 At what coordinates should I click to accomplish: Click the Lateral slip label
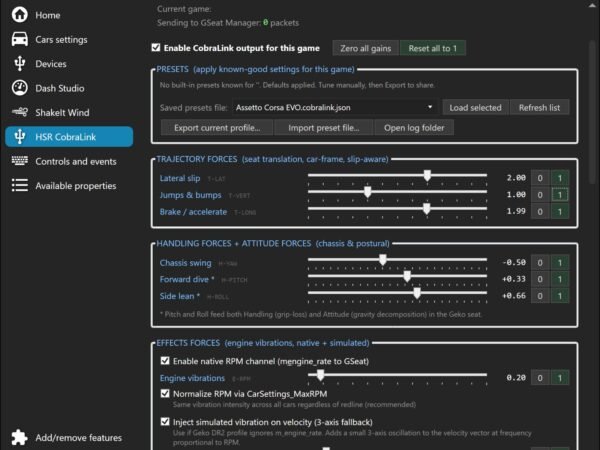(x=180, y=178)
